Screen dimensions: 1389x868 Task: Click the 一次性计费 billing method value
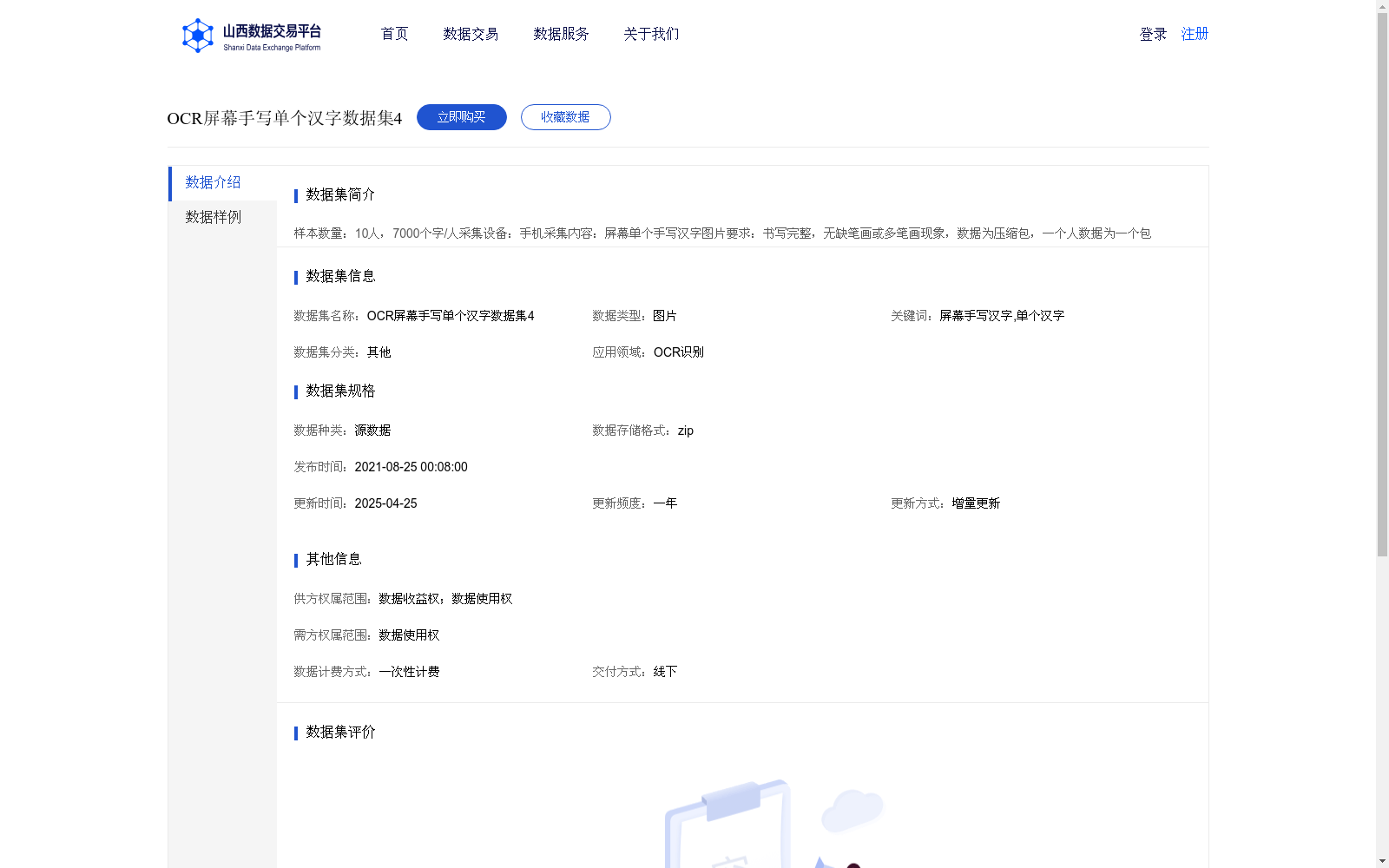coord(409,672)
